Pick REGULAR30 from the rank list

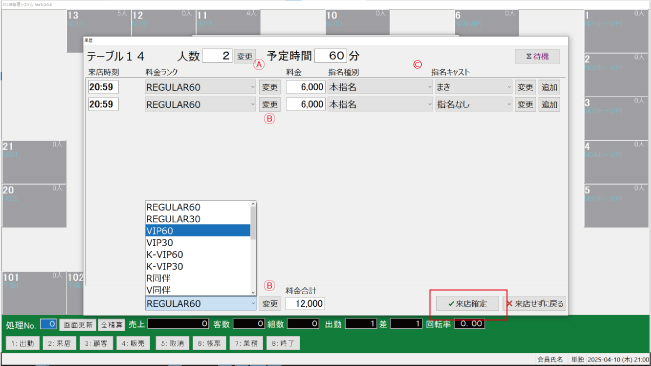click(198, 219)
